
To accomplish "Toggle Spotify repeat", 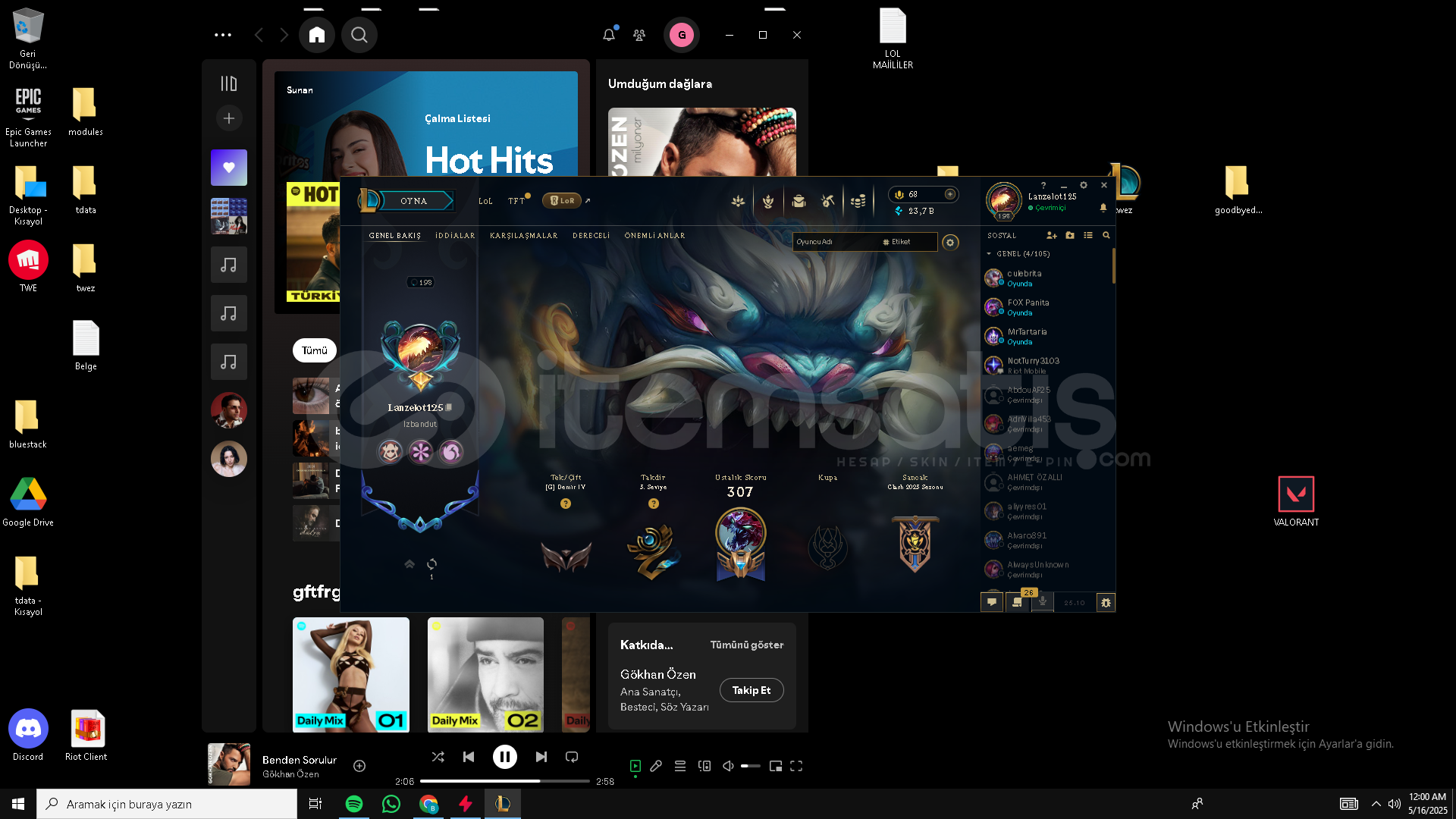I will [572, 757].
